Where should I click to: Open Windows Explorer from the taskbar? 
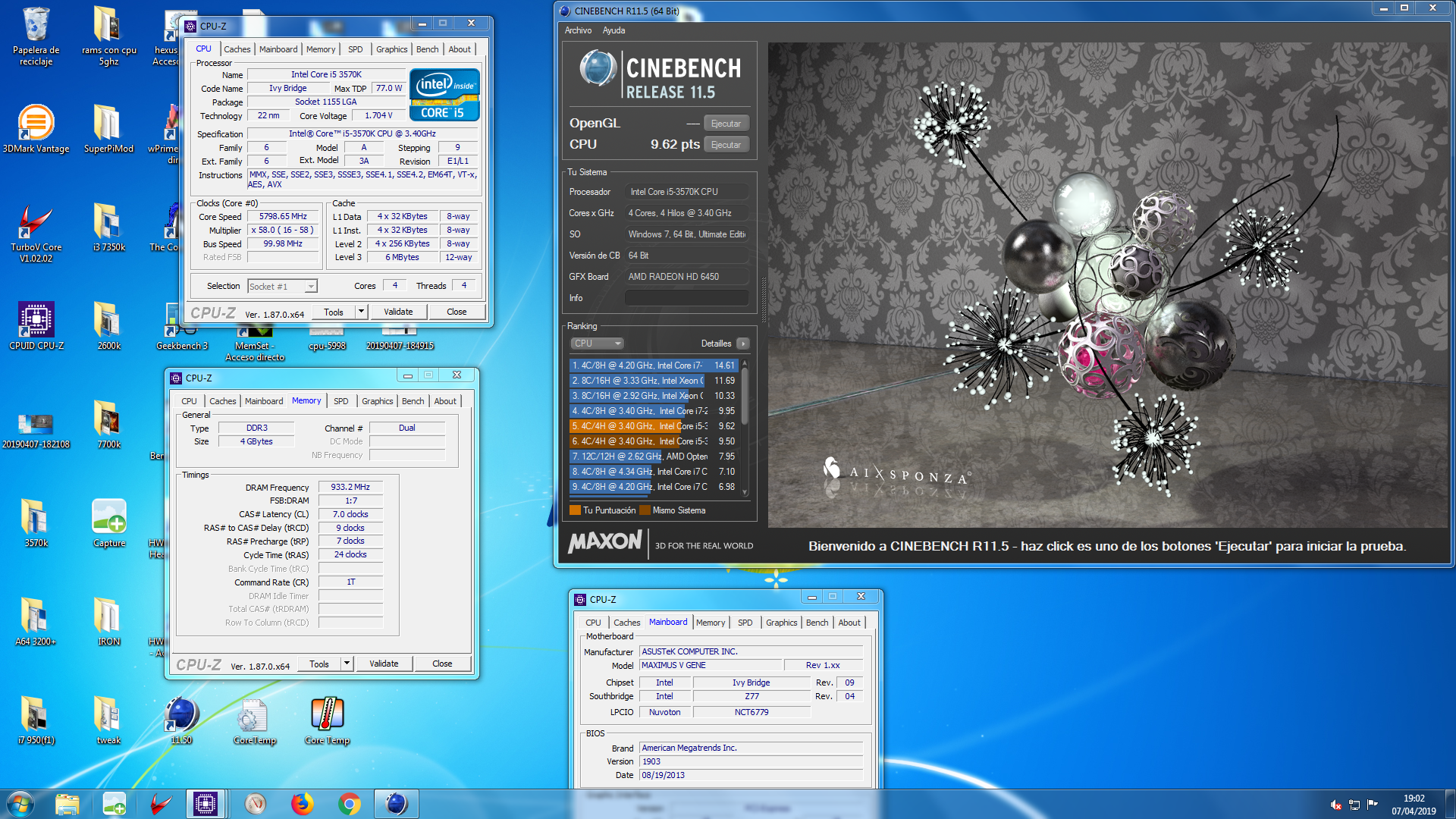pyautogui.click(x=67, y=804)
